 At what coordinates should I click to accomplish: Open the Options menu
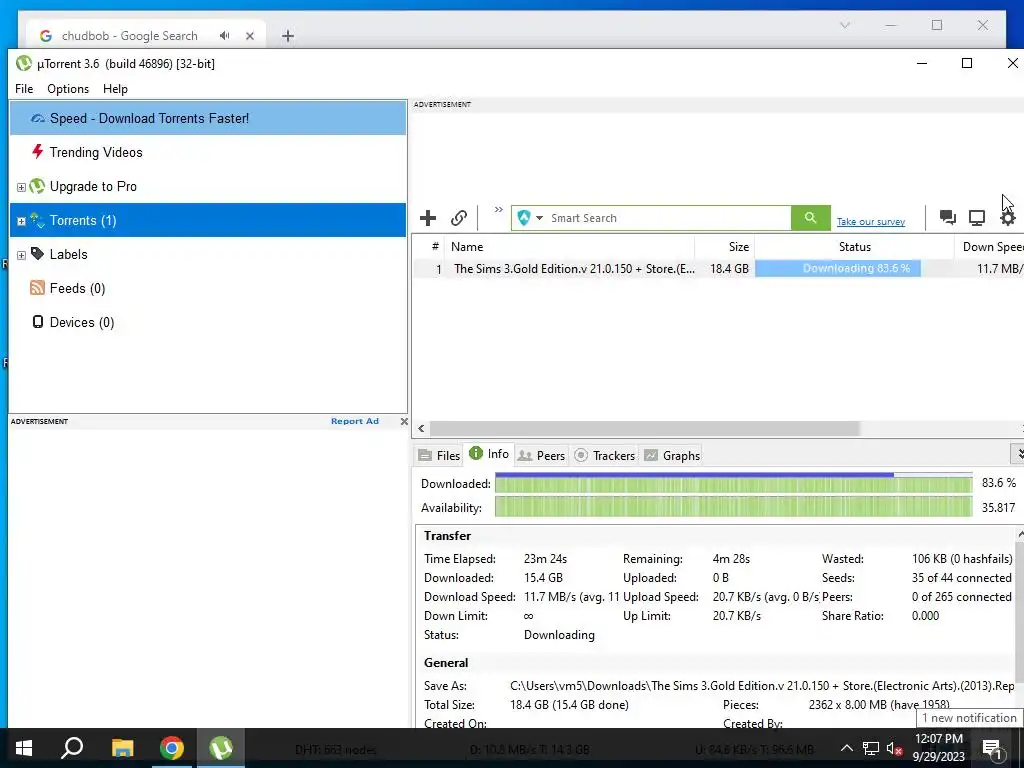(x=68, y=89)
